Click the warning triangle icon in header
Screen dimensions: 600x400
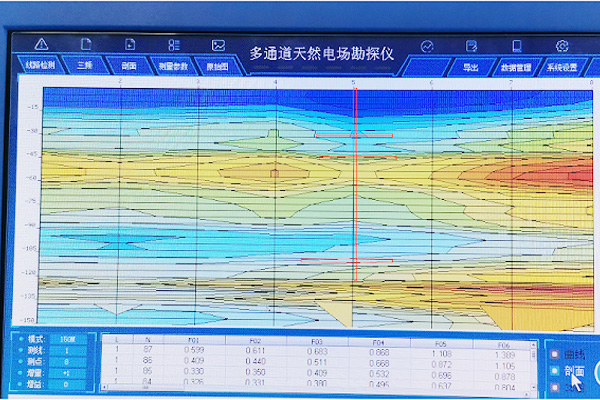tap(41, 45)
